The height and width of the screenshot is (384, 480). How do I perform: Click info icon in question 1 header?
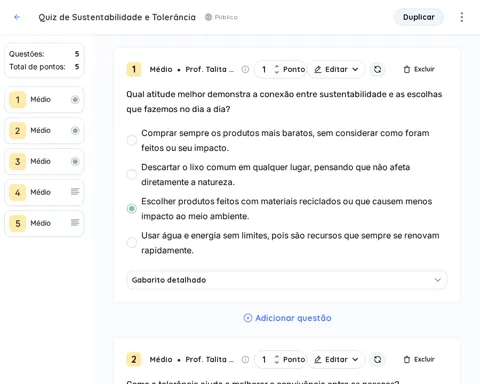pyautogui.click(x=245, y=69)
